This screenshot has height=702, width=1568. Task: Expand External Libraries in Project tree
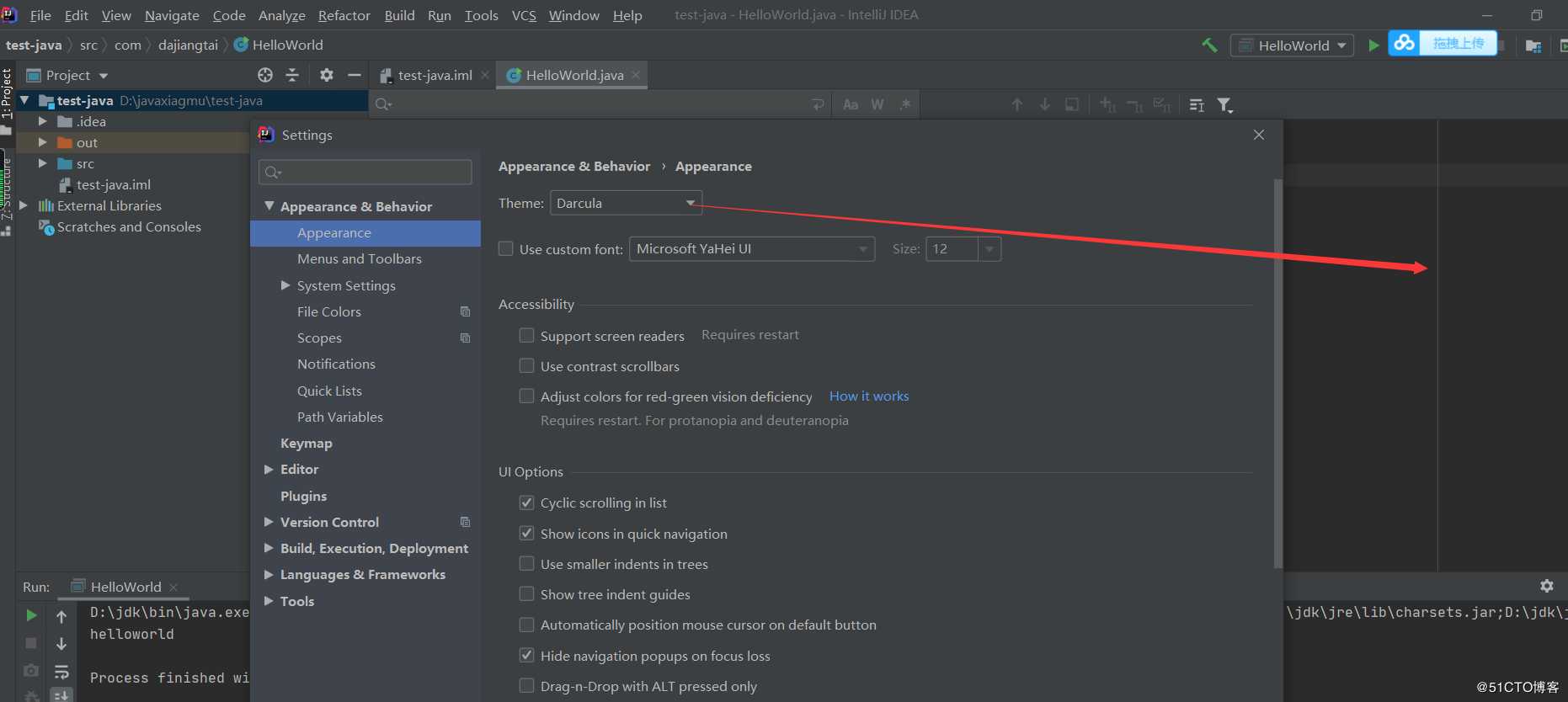(x=24, y=205)
